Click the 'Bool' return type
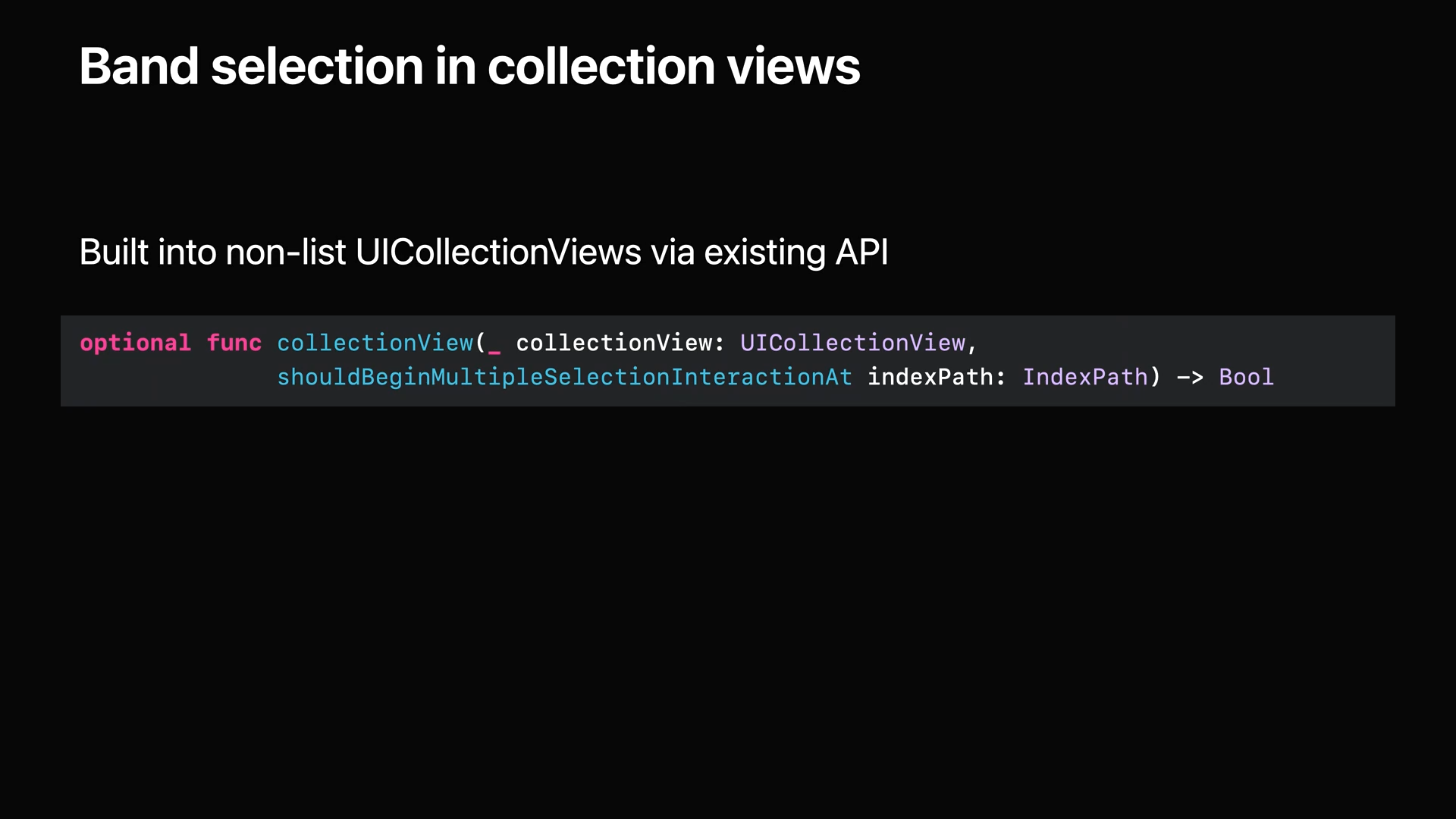 tap(1246, 377)
